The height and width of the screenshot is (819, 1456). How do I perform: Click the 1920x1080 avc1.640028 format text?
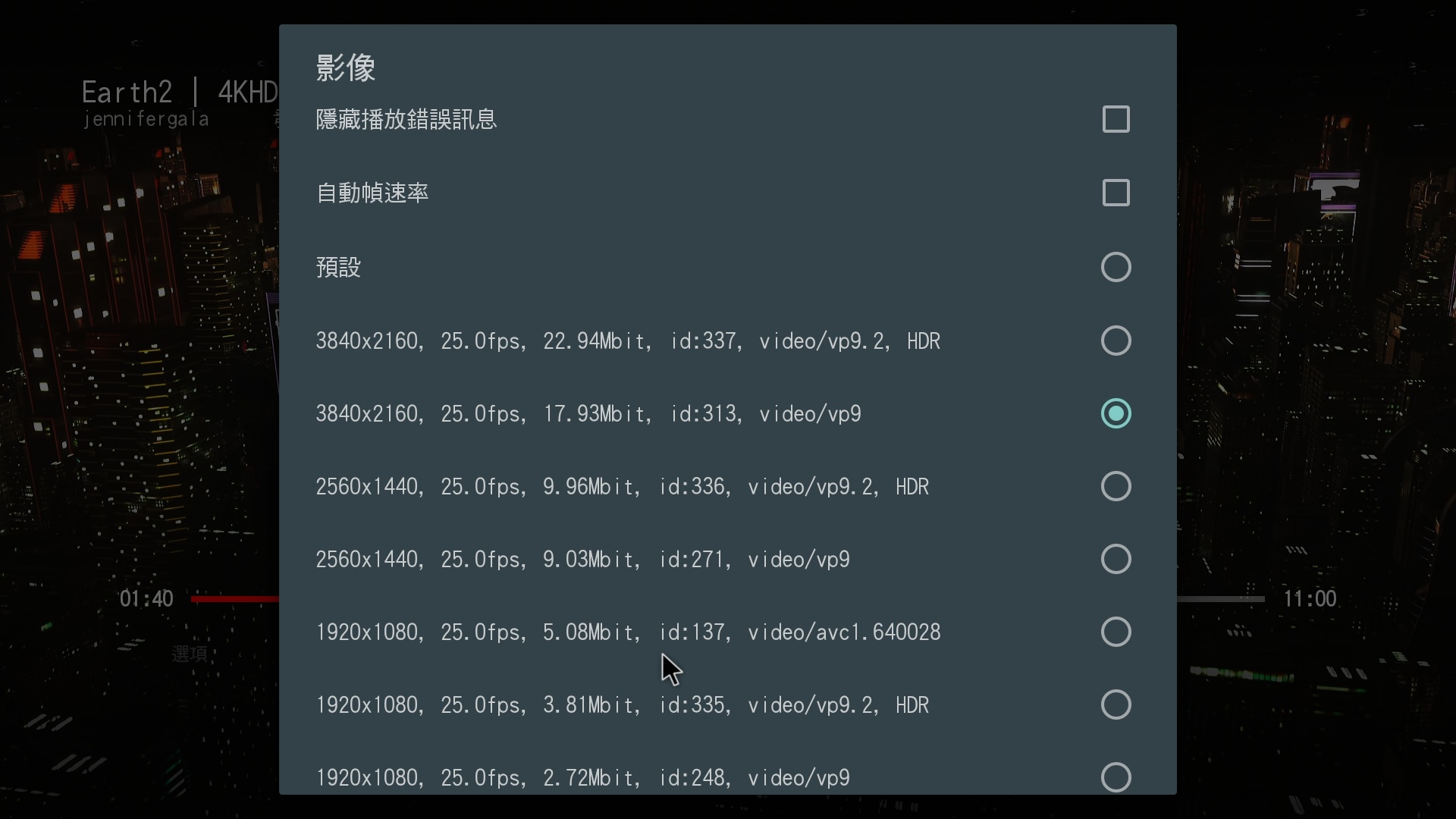[x=628, y=632]
